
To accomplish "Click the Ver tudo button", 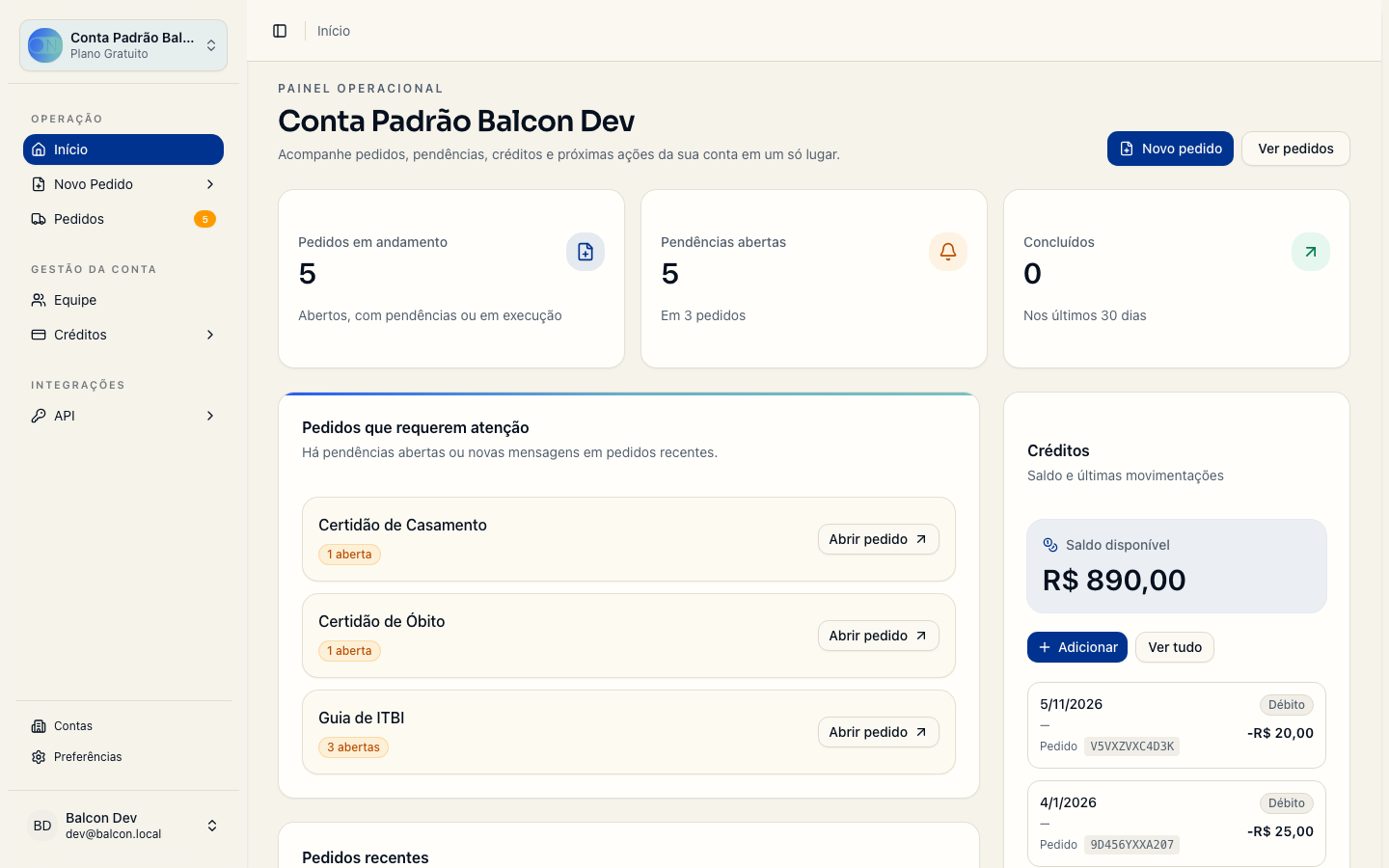I will click(1175, 647).
